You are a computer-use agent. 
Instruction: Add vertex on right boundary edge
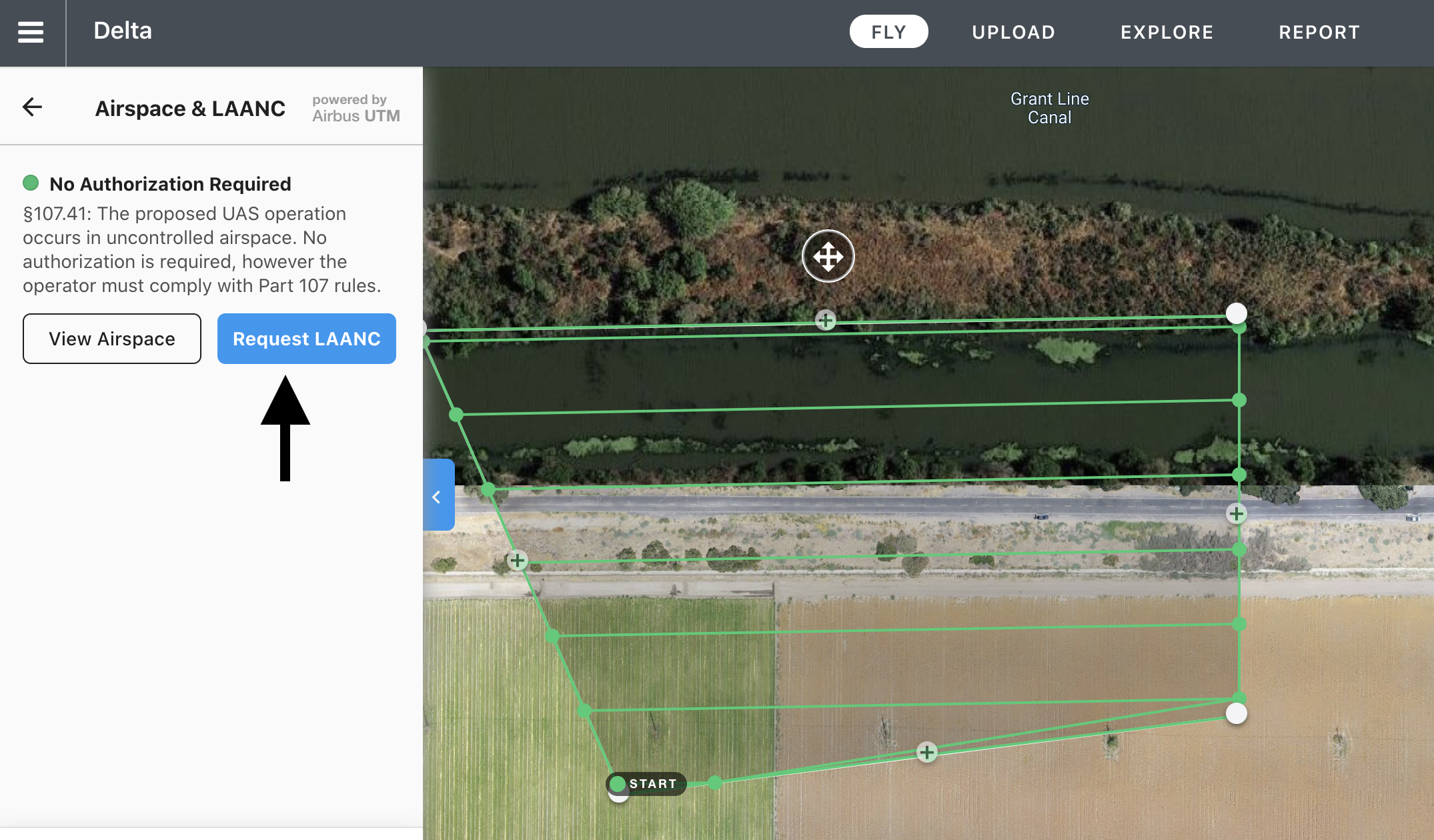pos(1237,513)
